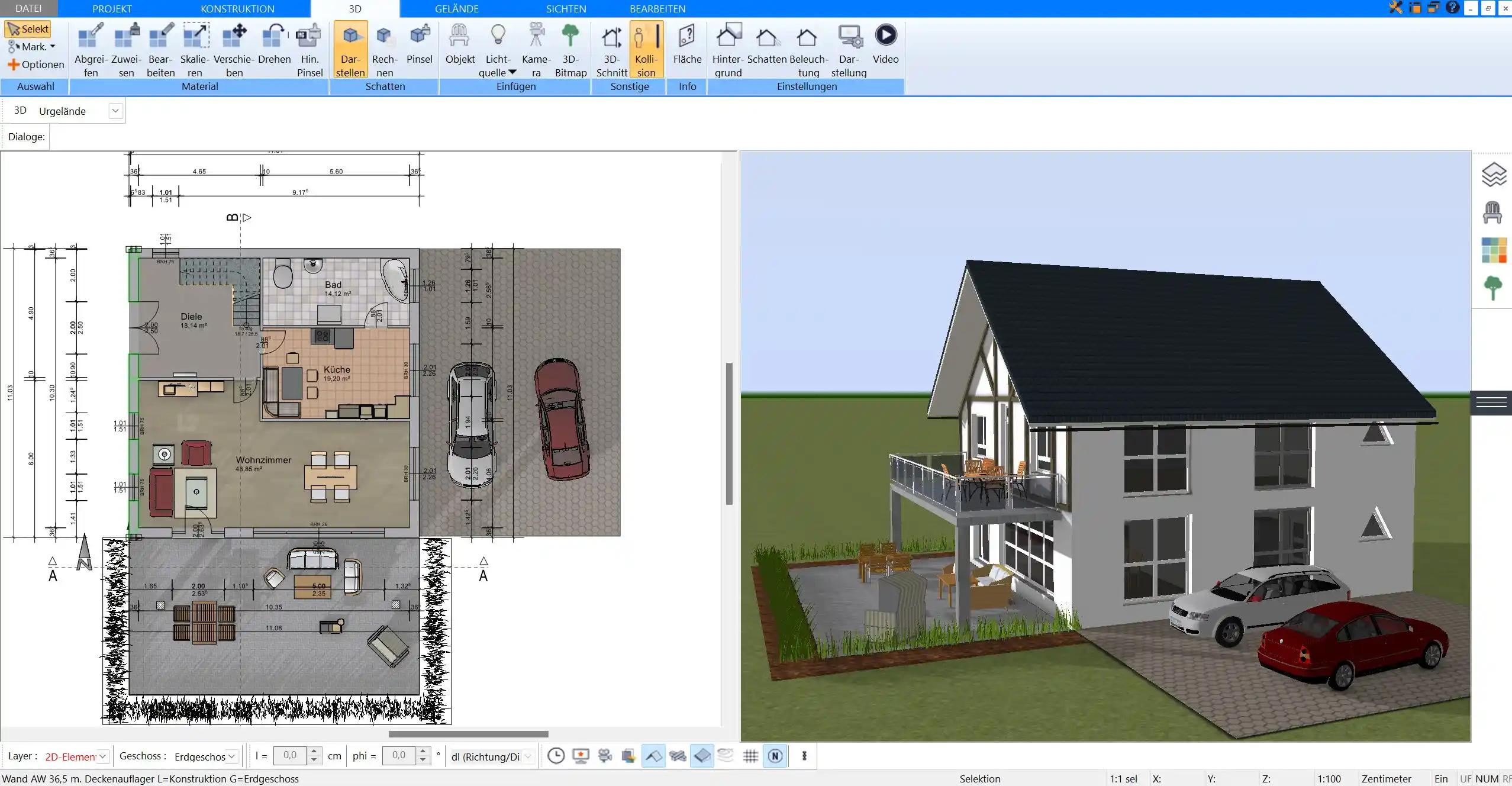Open the layers panel in right sidebar
The height and width of the screenshot is (786, 1512).
click(x=1493, y=175)
